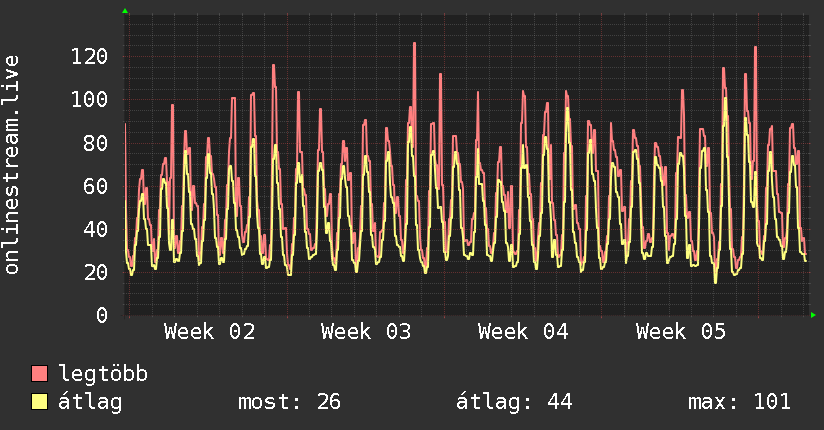Screen dimensions: 824x430
Task: Click the 80 y-axis tick label
Action: coord(96,142)
